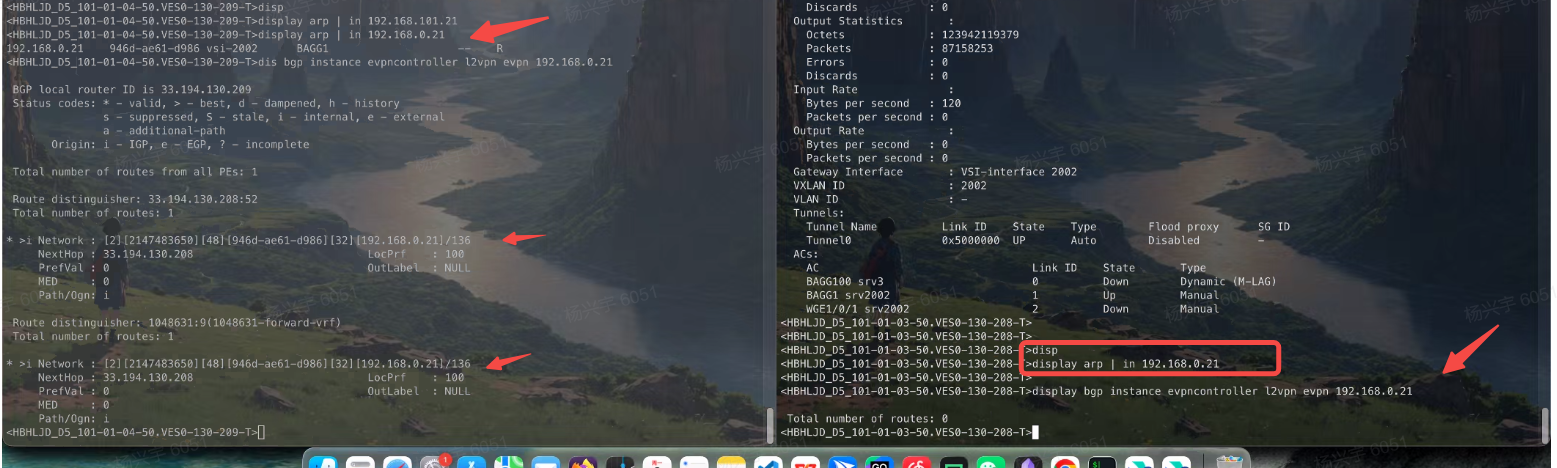Open the purple Obsidian dock icon
The width and height of the screenshot is (1557, 468).
[1028, 463]
